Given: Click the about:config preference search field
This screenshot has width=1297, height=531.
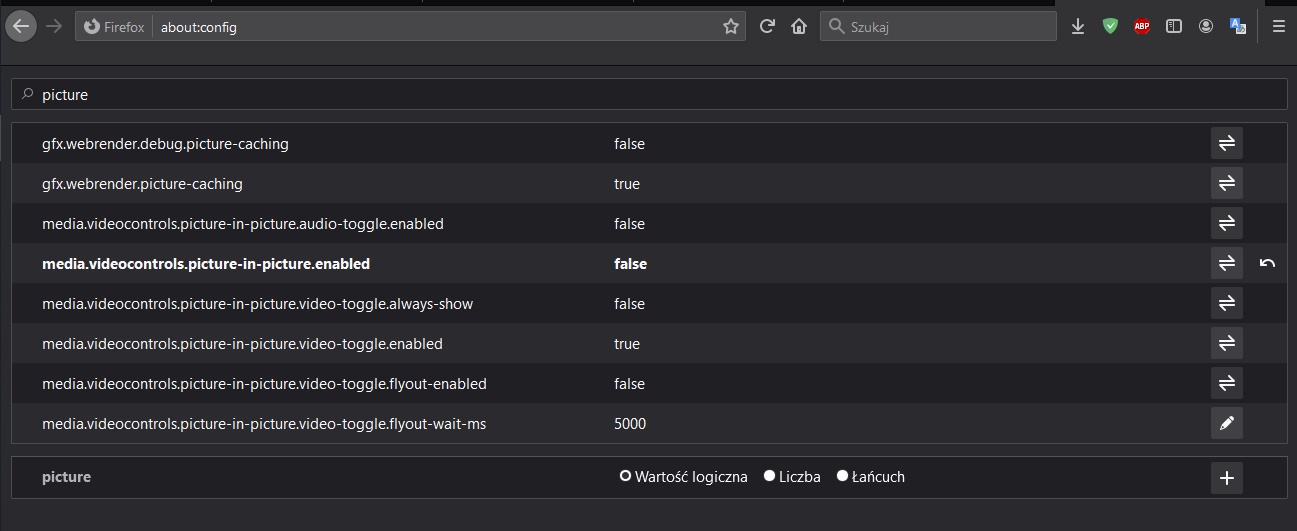Looking at the screenshot, I should tap(650, 95).
